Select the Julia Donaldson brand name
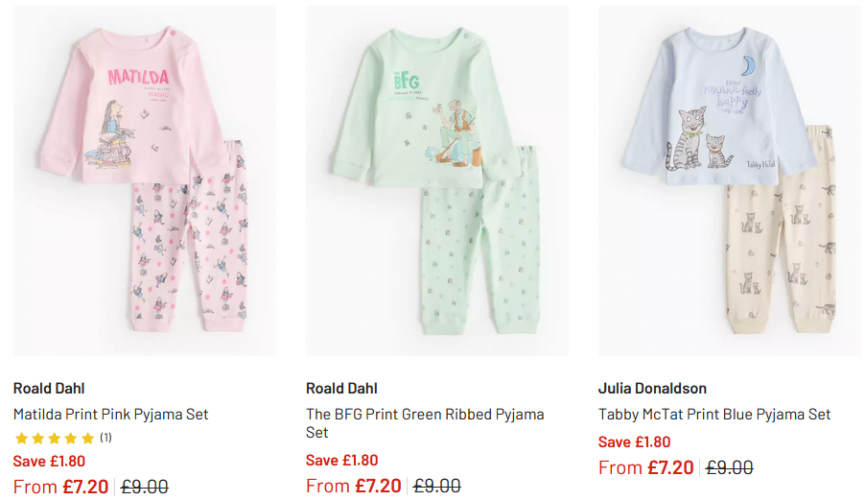 pos(652,388)
